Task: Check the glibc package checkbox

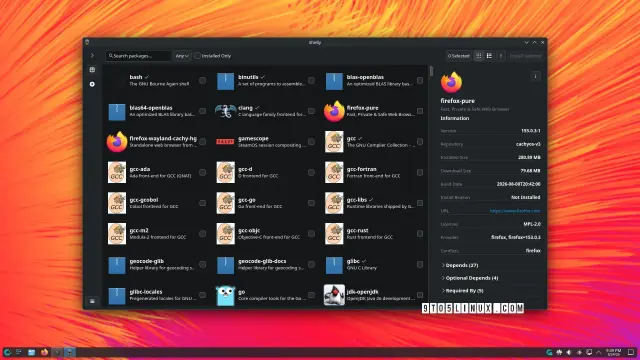Action: [x=420, y=264]
